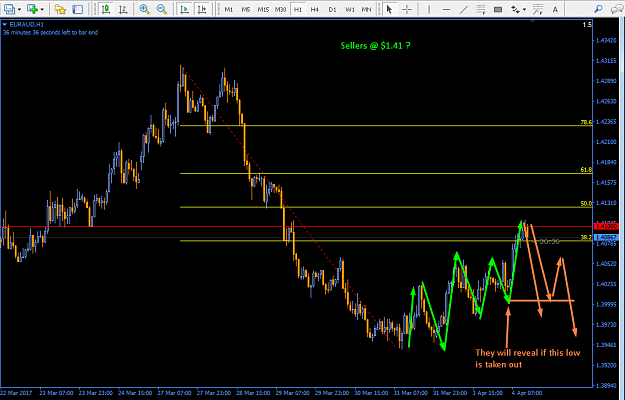Switch to M15 timeframe
This screenshot has height=400, width=625.
click(x=263, y=9)
